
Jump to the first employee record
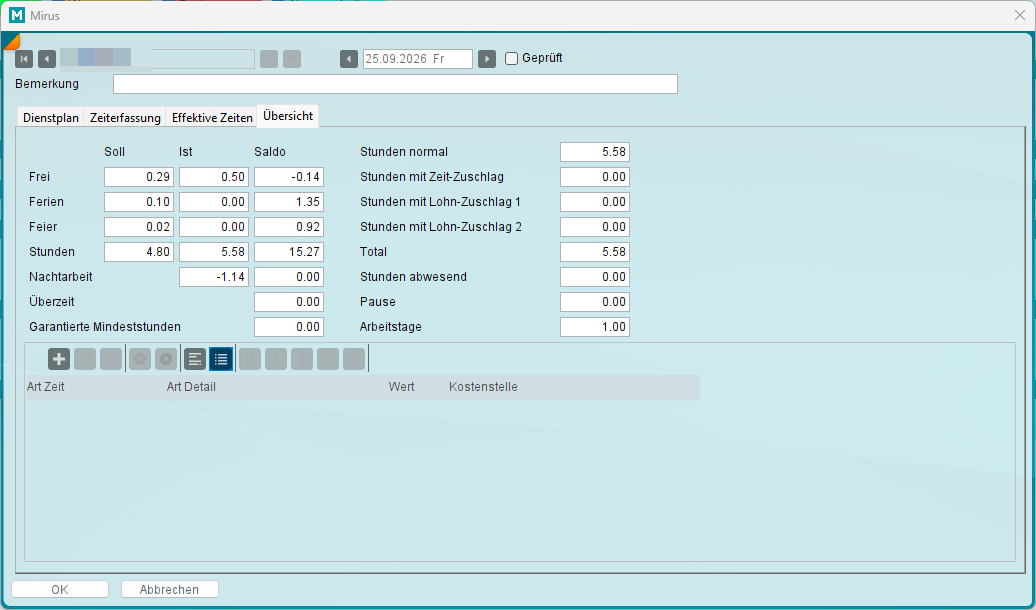tap(24, 59)
